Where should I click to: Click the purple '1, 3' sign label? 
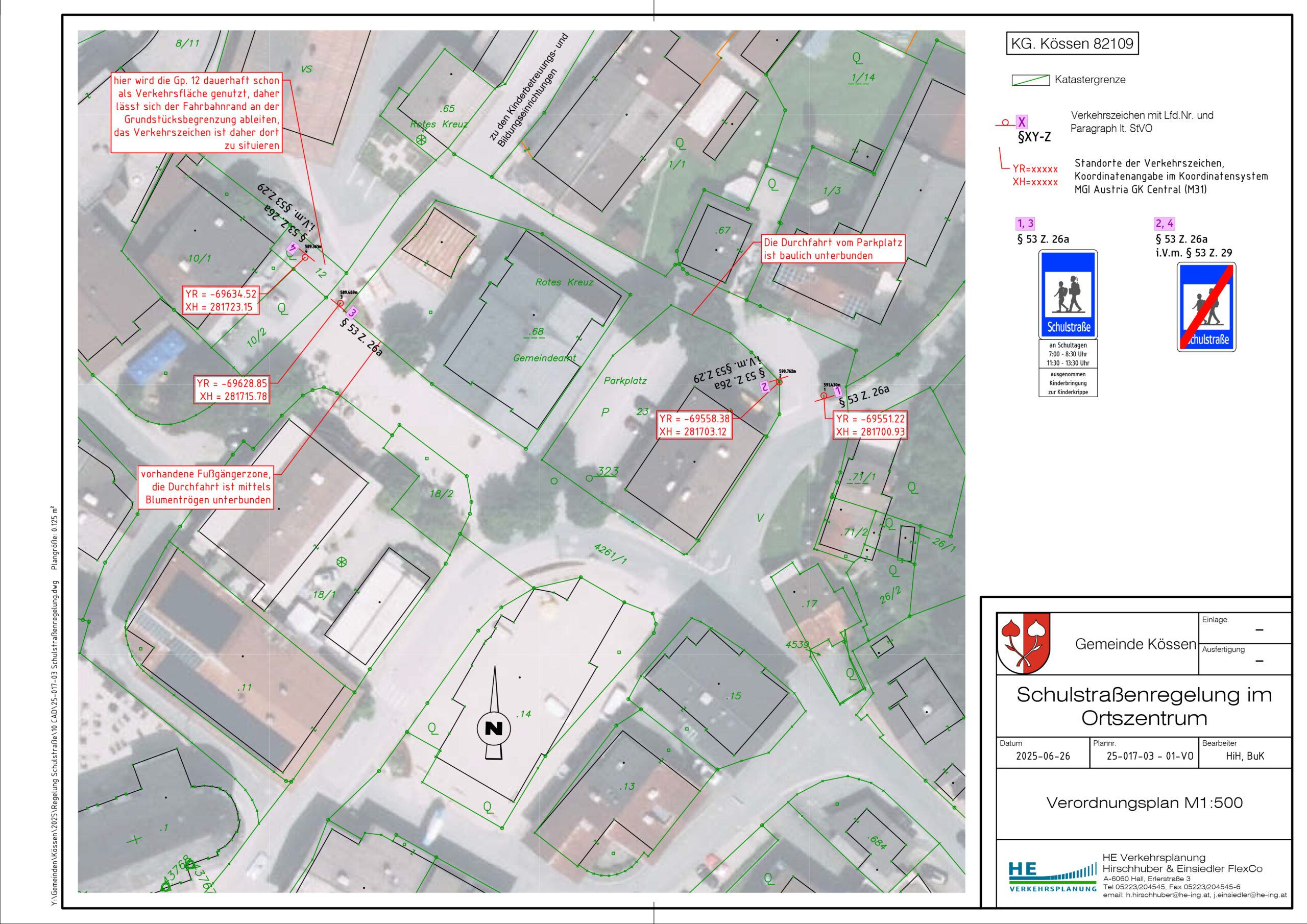(x=1025, y=224)
